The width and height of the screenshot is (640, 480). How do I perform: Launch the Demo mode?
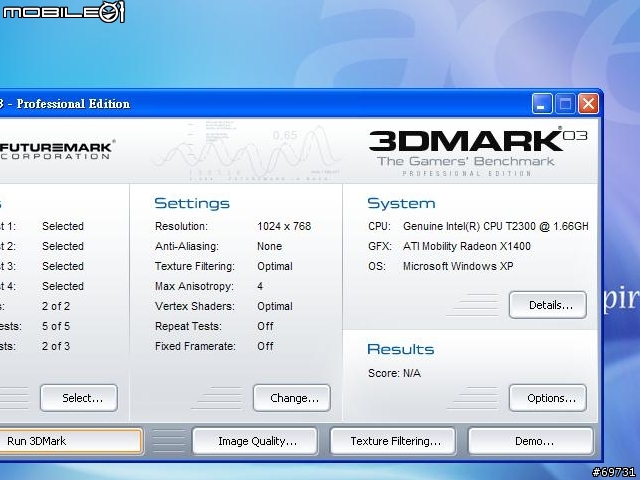(x=531, y=441)
